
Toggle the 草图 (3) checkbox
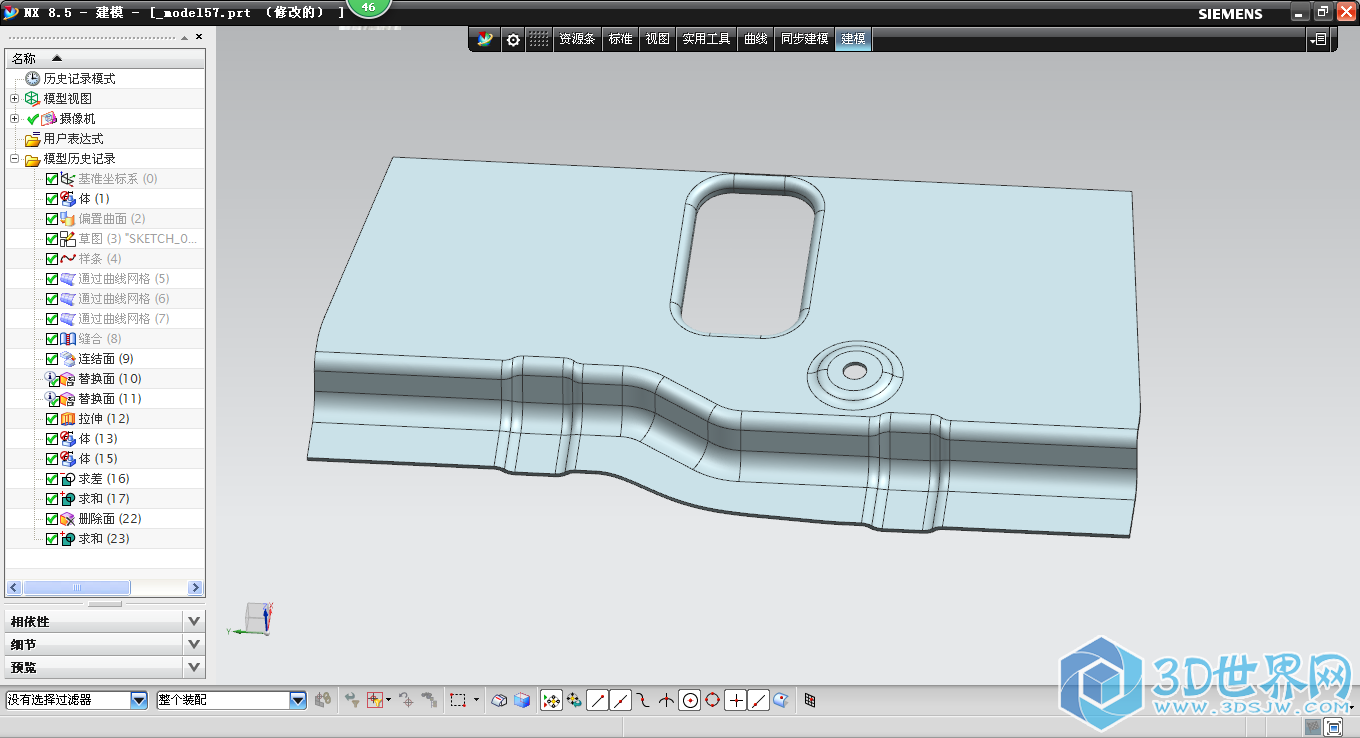52,239
